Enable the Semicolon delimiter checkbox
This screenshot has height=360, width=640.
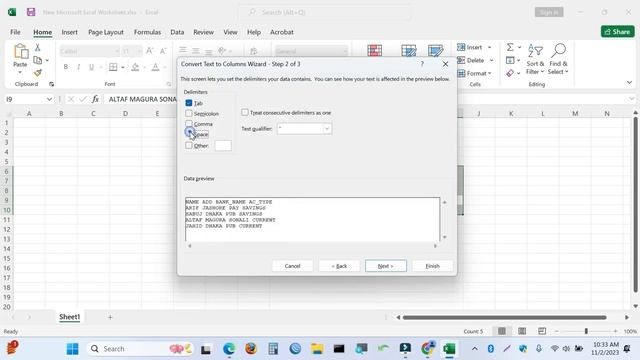point(189,113)
